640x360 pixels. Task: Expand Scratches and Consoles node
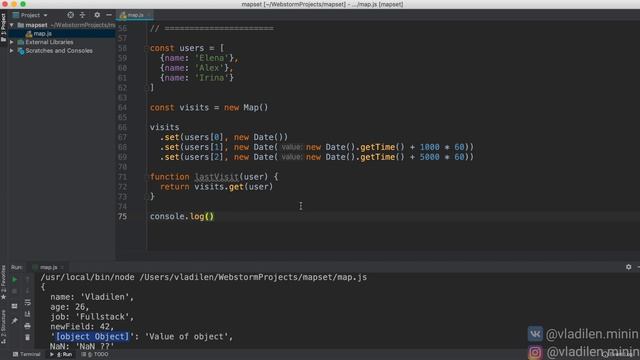(12, 51)
